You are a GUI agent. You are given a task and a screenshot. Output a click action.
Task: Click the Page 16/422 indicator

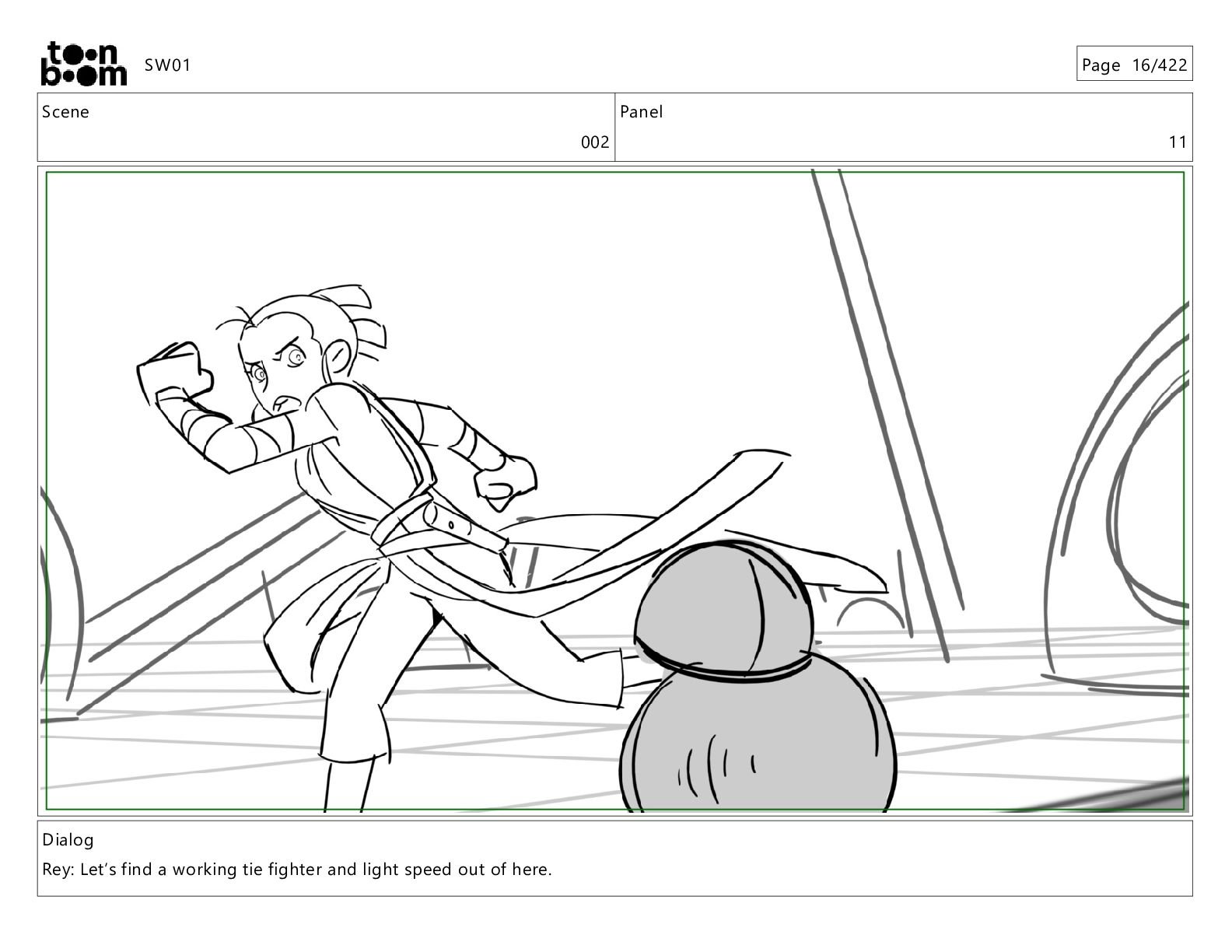coord(1134,65)
